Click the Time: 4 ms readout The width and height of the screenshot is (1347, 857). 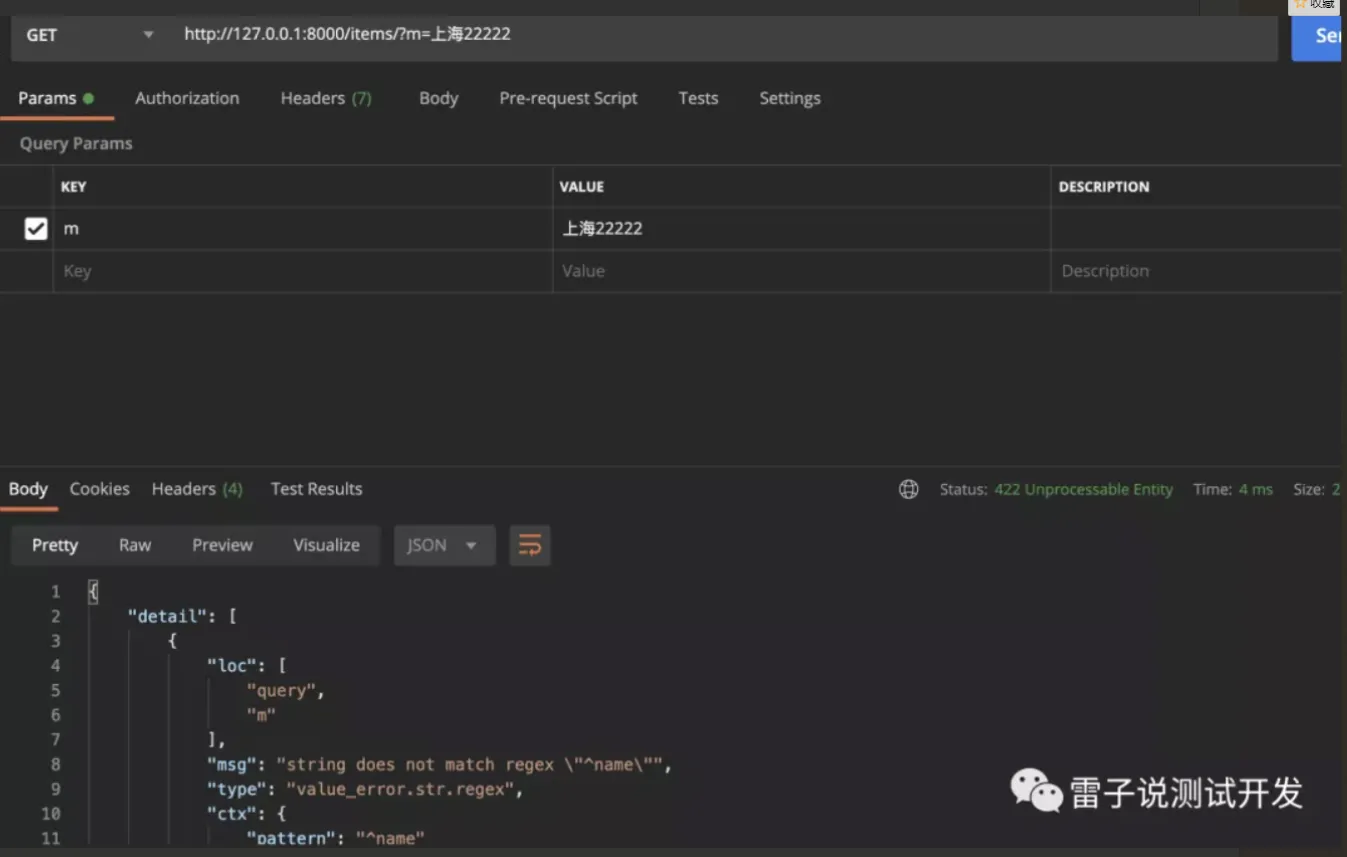pyautogui.click(x=1233, y=489)
